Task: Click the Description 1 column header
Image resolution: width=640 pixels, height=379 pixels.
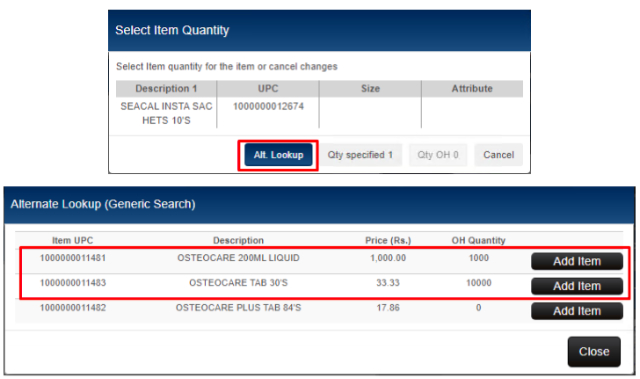Action: tap(166, 89)
